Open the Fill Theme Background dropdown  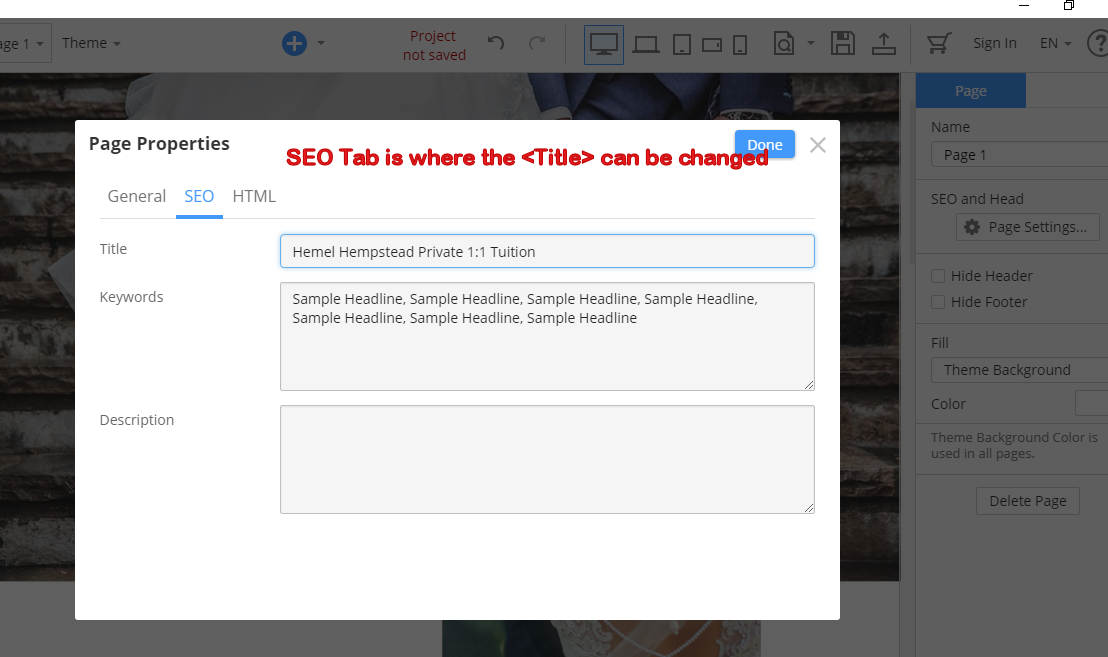pyautogui.click(x=1020, y=370)
